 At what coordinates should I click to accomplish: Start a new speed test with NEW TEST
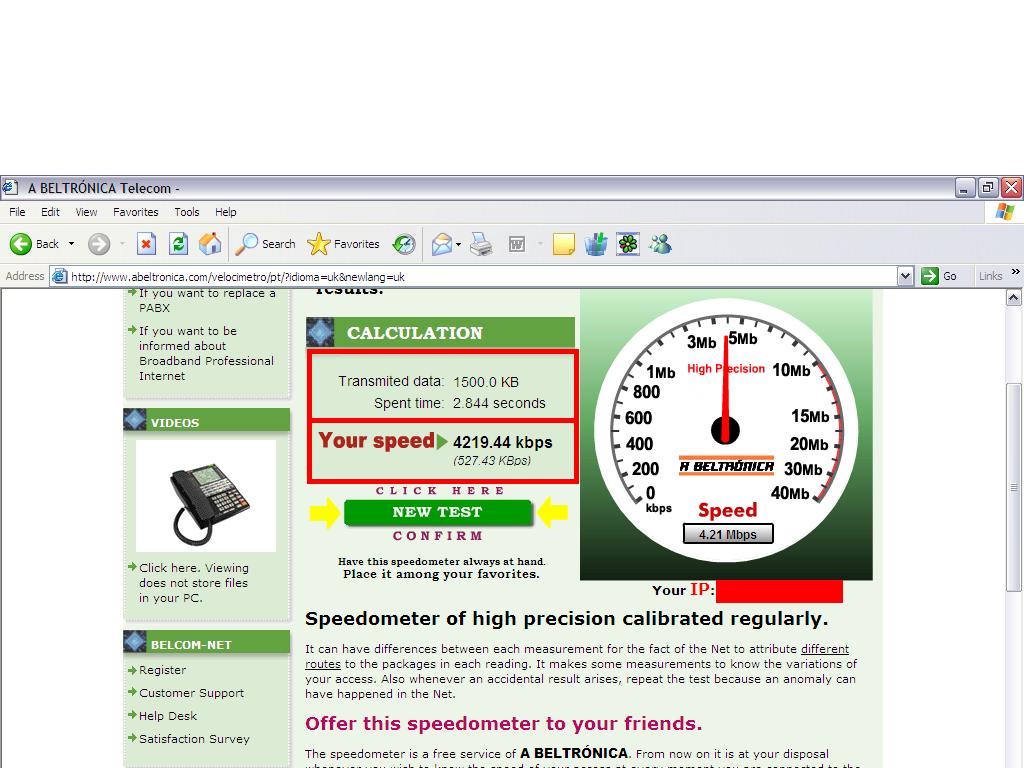[438, 512]
